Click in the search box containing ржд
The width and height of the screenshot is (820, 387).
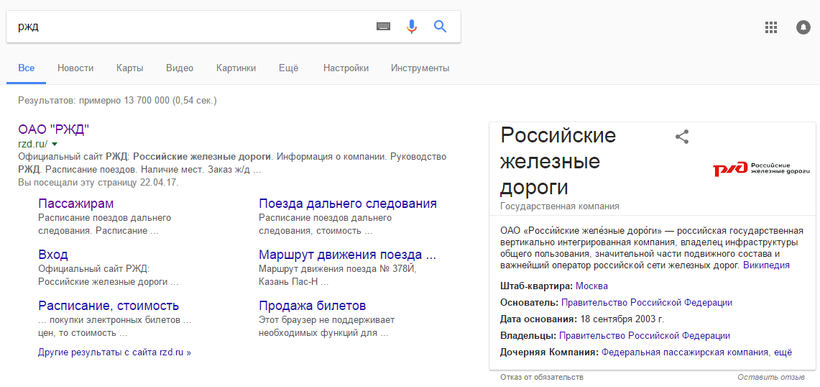point(188,27)
